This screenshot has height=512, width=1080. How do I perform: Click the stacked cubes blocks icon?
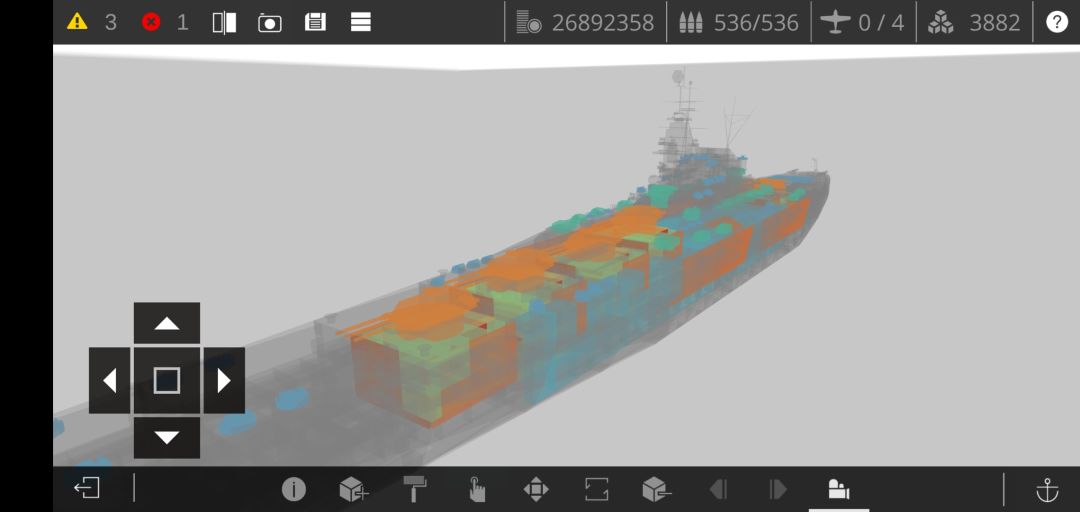click(x=940, y=23)
